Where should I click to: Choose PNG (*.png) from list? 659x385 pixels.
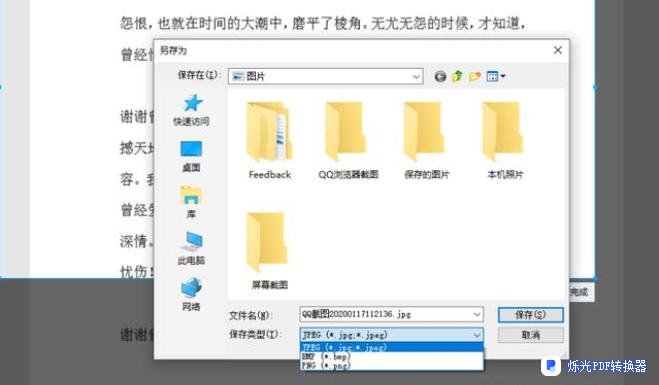(392, 365)
